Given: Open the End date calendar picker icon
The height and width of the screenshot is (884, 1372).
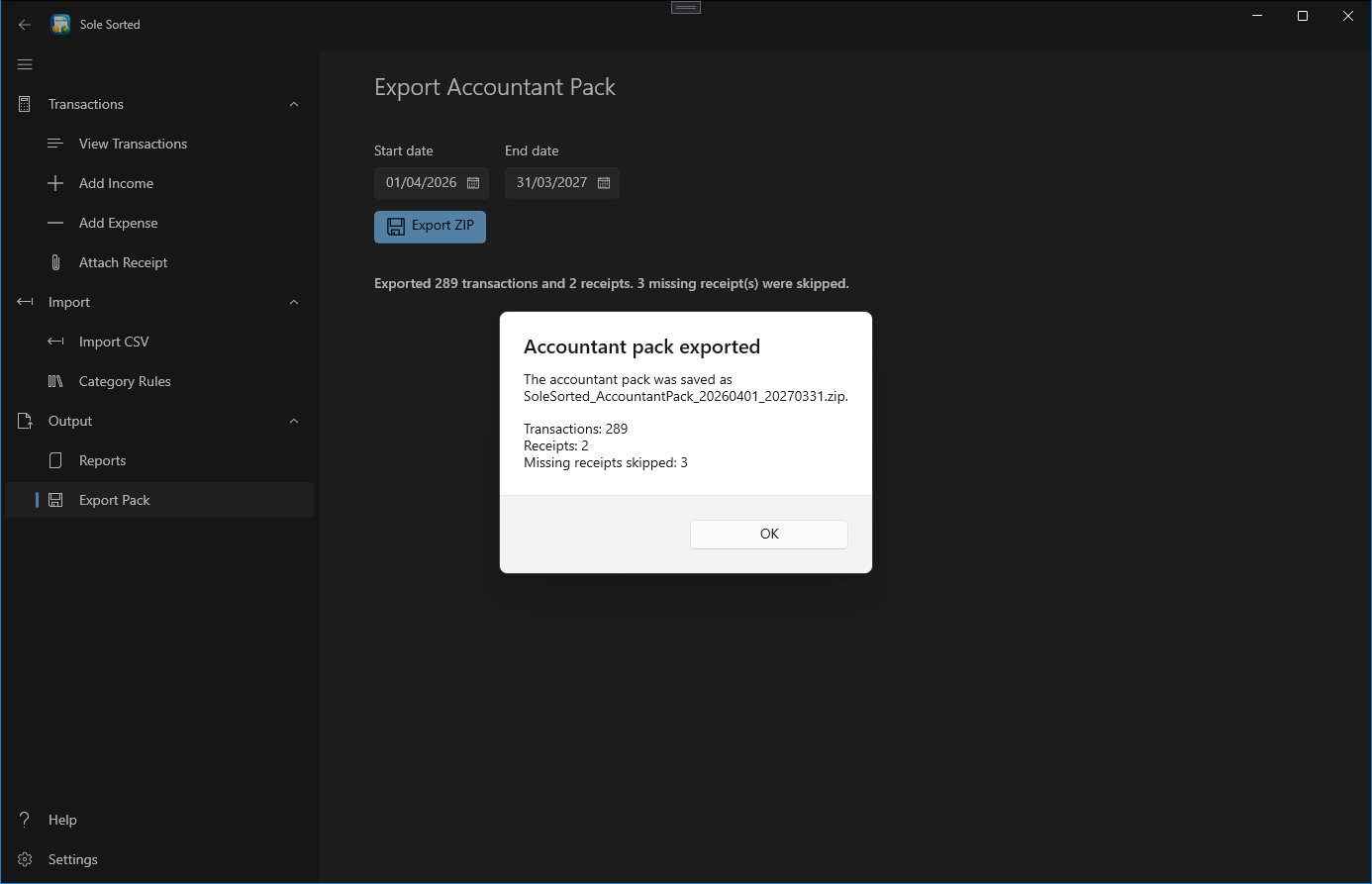Looking at the screenshot, I should pos(604,183).
